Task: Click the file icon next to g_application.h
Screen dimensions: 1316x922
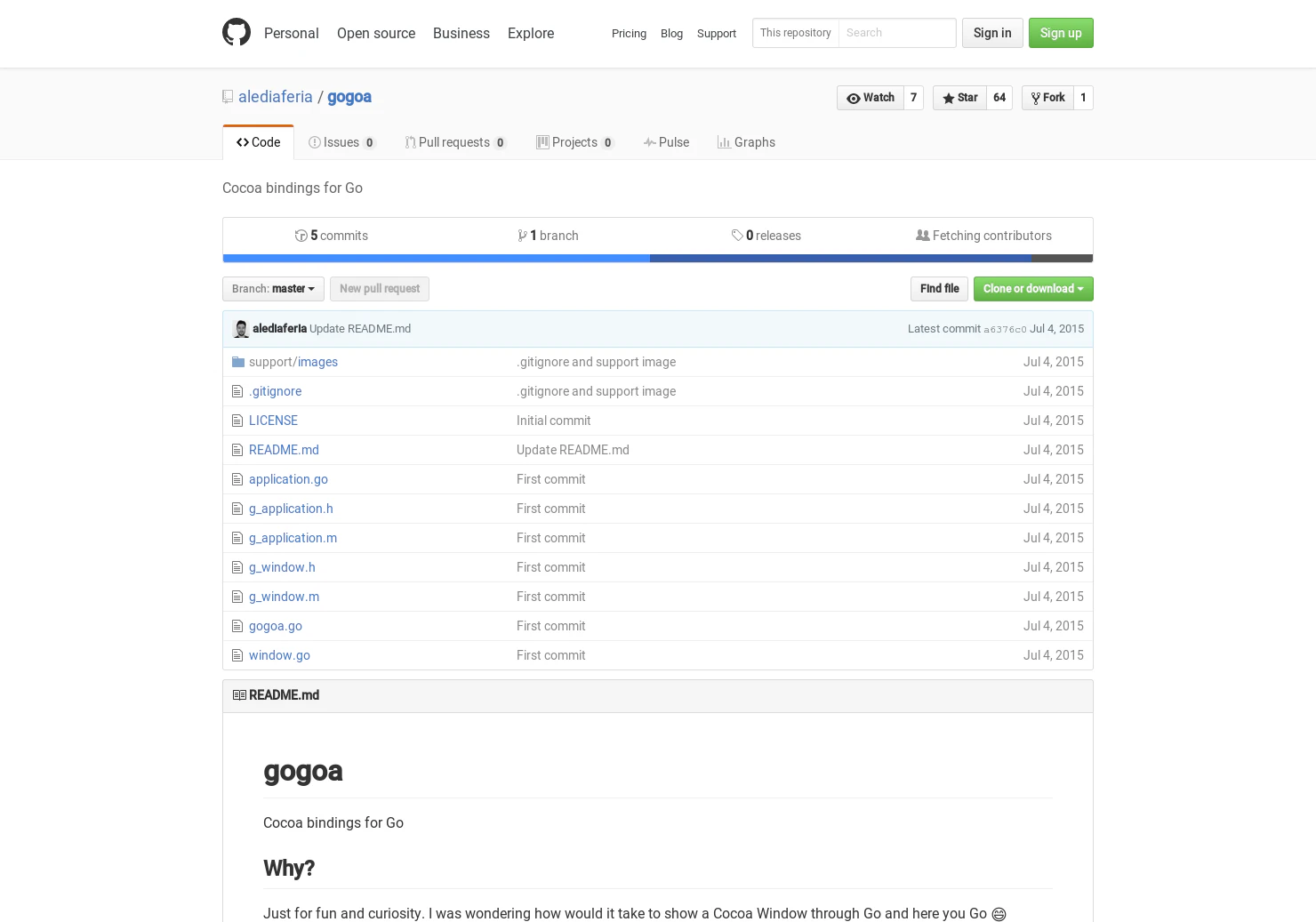Action: [x=237, y=509]
